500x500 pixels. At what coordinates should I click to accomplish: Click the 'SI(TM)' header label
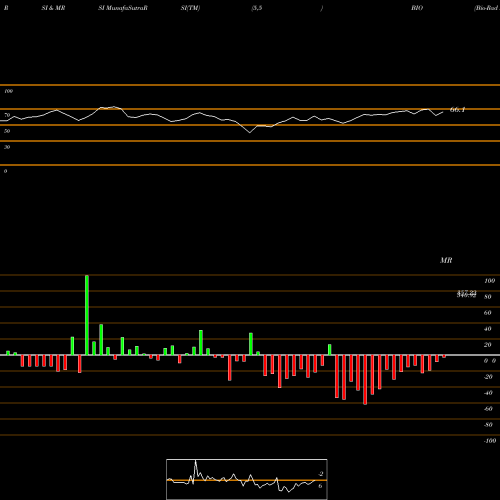pyautogui.click(x=190, y=8)
